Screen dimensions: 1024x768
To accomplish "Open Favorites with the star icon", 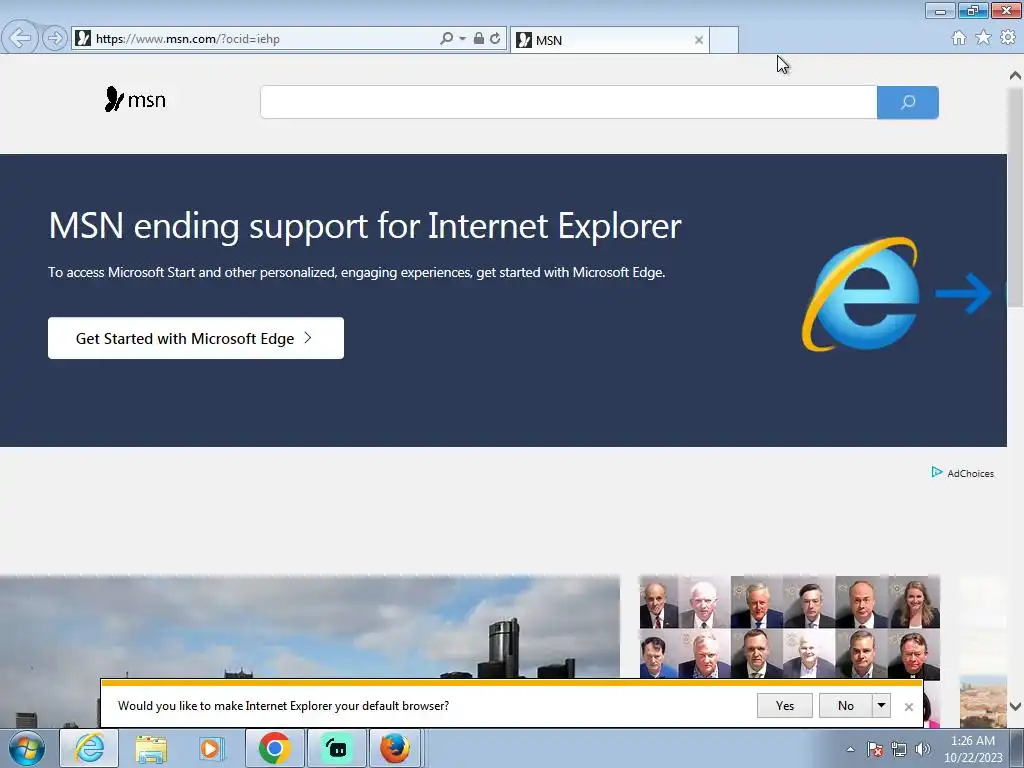I will 983,38.
